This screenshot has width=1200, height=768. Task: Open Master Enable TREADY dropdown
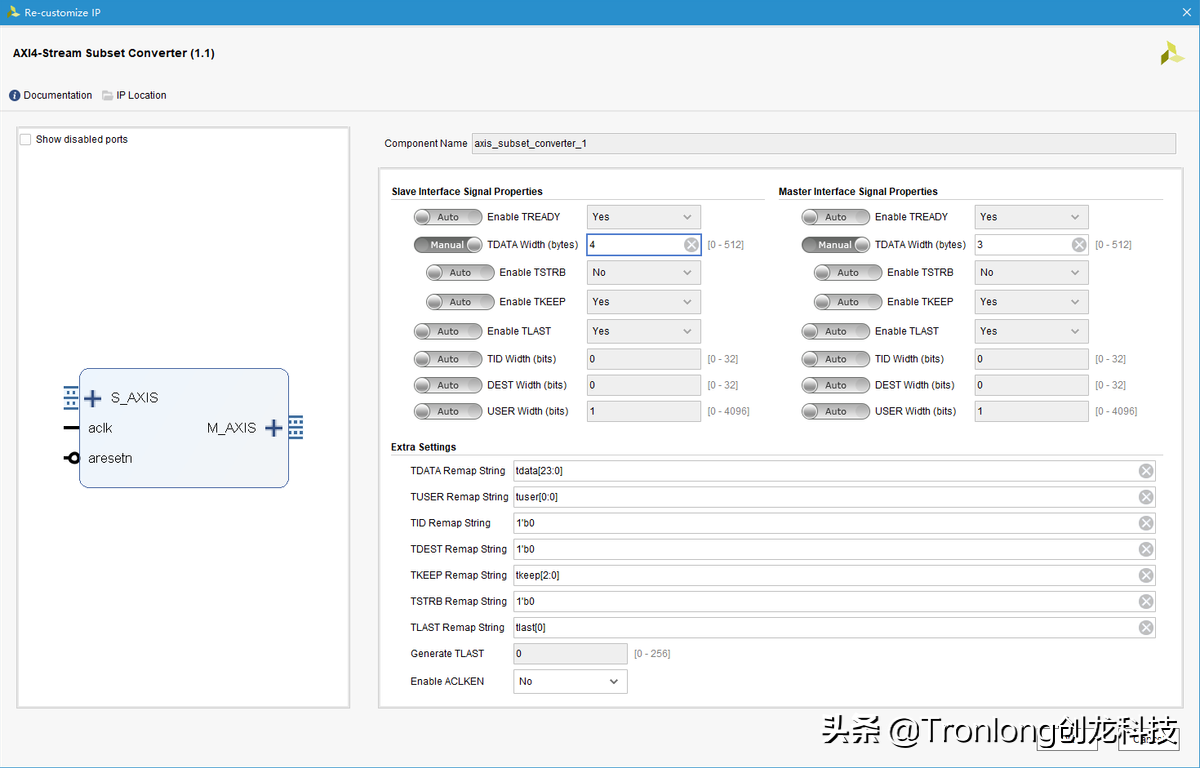click(1032, 217)
